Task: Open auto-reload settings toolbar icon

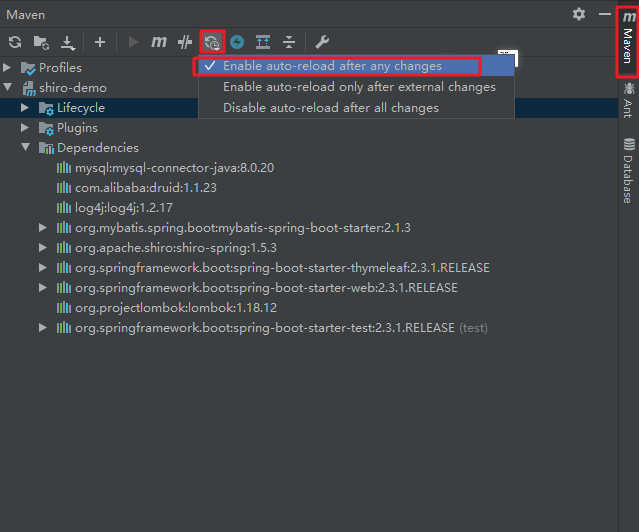Action: click(212, 42)
